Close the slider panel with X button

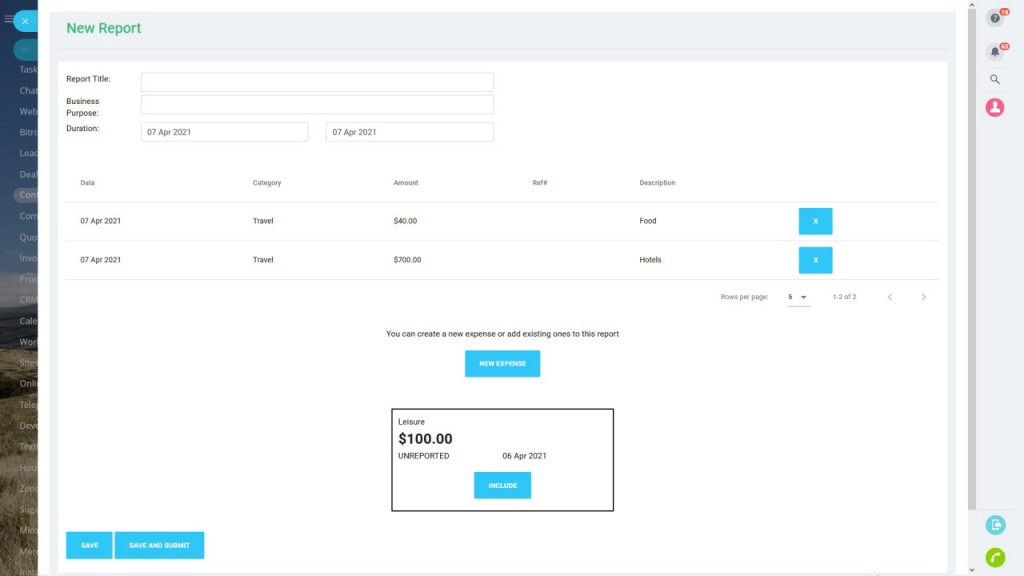25,21
